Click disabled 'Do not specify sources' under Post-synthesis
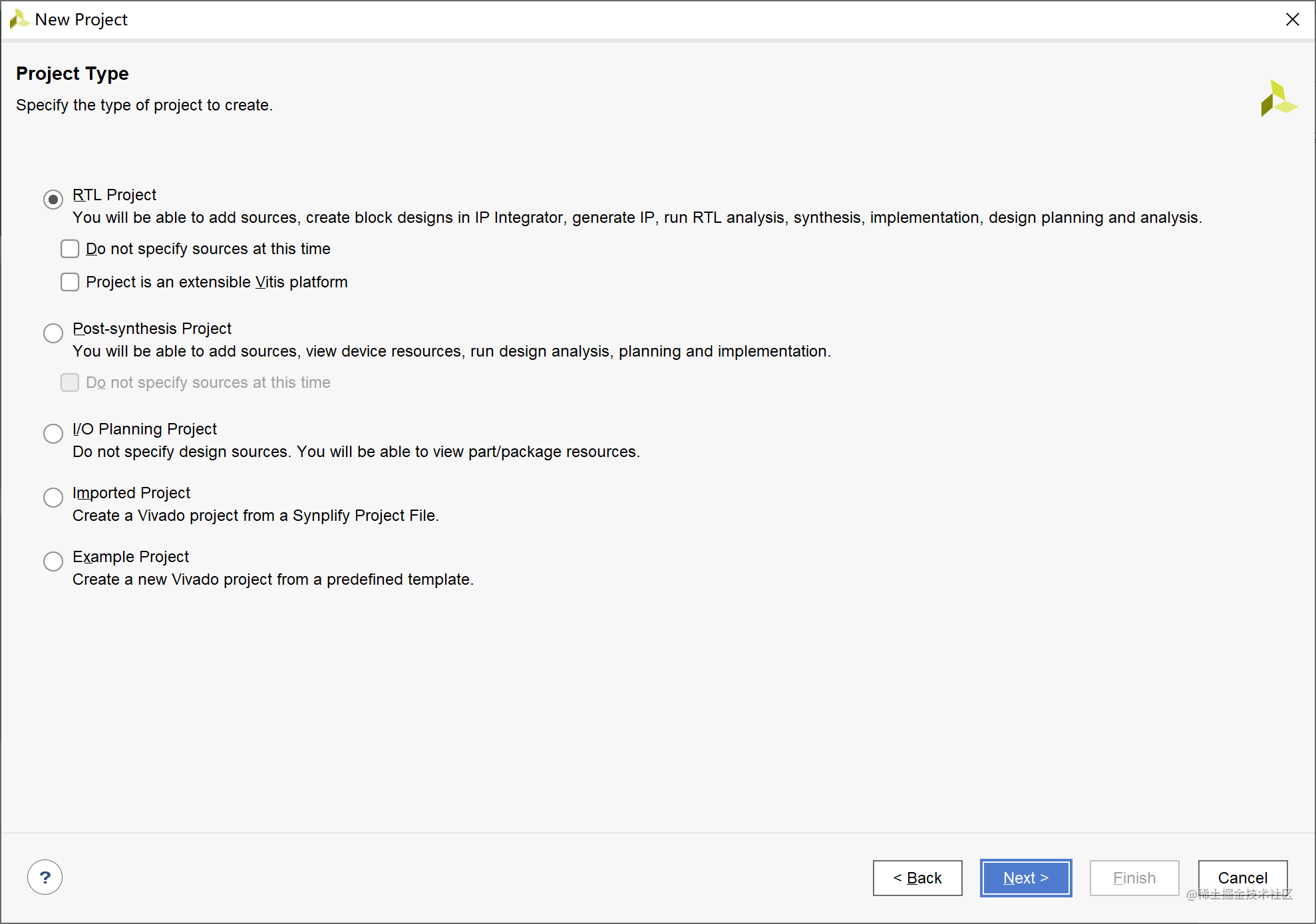The height and width of the screenshot is (924, 1316). click(70, 383)
